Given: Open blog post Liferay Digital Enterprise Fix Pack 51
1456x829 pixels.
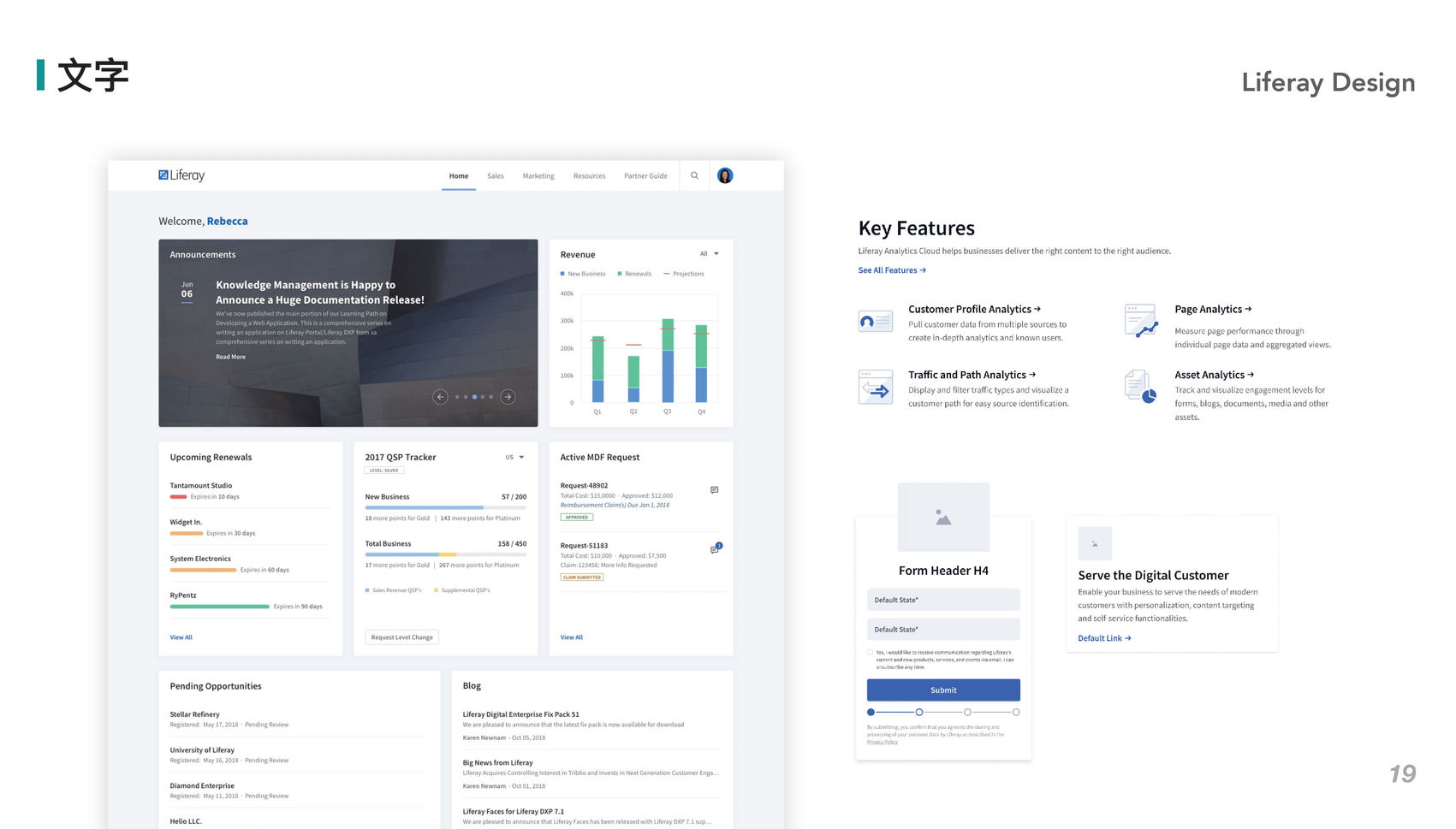Looking at the screenshot, I should point(520,714).
